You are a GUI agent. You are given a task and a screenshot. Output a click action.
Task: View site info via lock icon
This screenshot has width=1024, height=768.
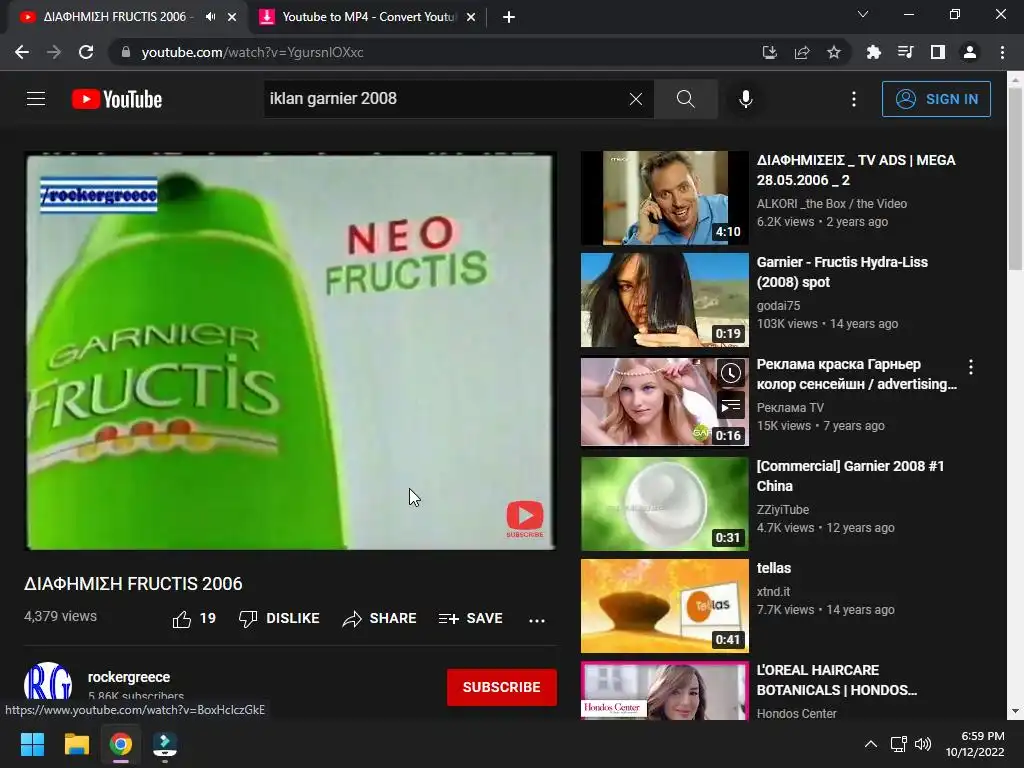pos(126,52)
